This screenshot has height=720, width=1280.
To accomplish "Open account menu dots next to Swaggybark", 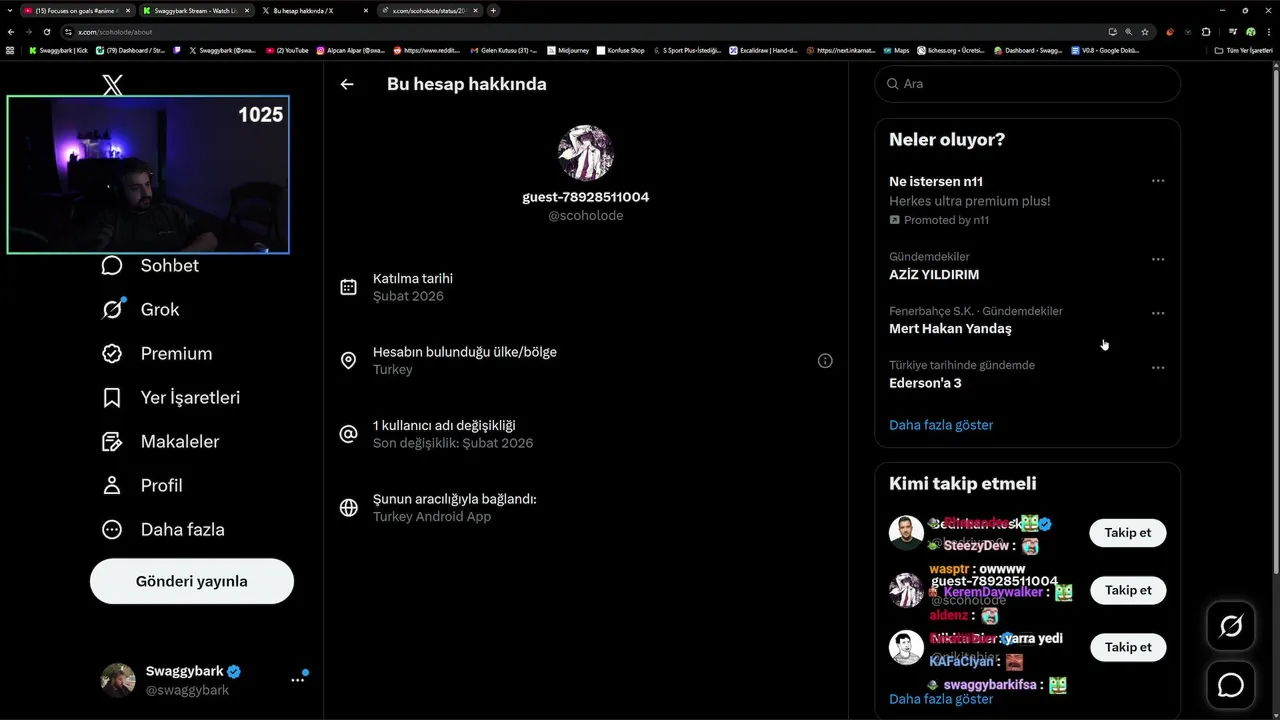I will 297,680.
